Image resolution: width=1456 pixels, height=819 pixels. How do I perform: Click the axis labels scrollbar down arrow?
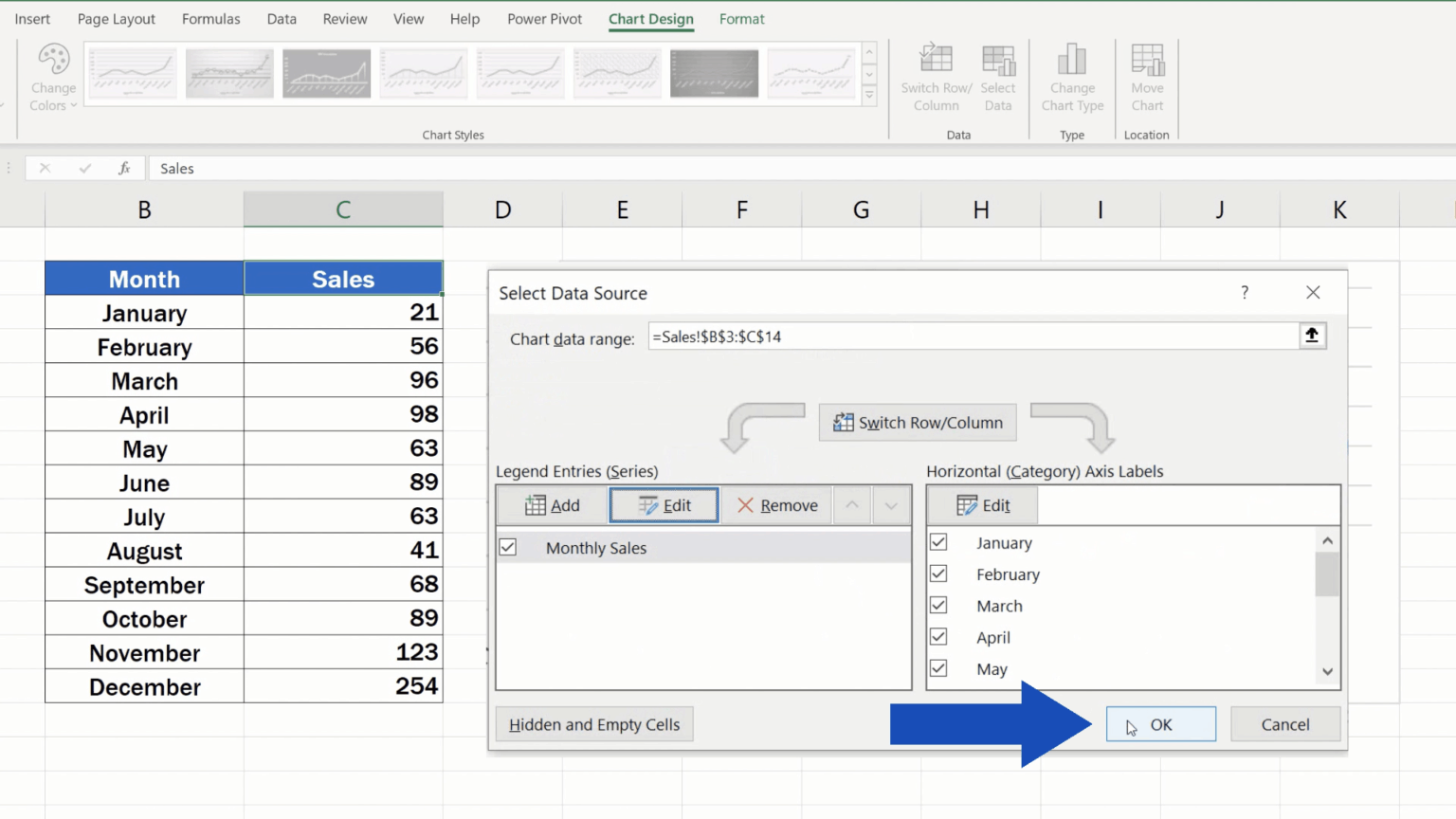coord(1327,671)
